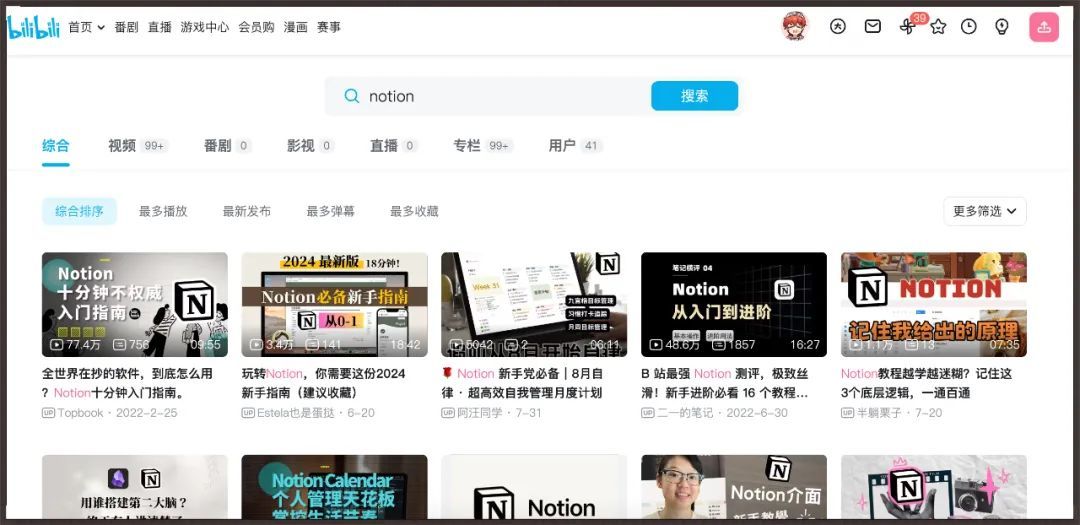Switch to the 用户 results tab

[575, 146]
